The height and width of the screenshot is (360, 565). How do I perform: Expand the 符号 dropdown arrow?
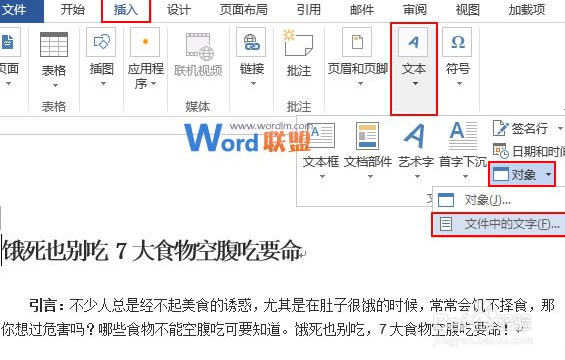[459, 84]
